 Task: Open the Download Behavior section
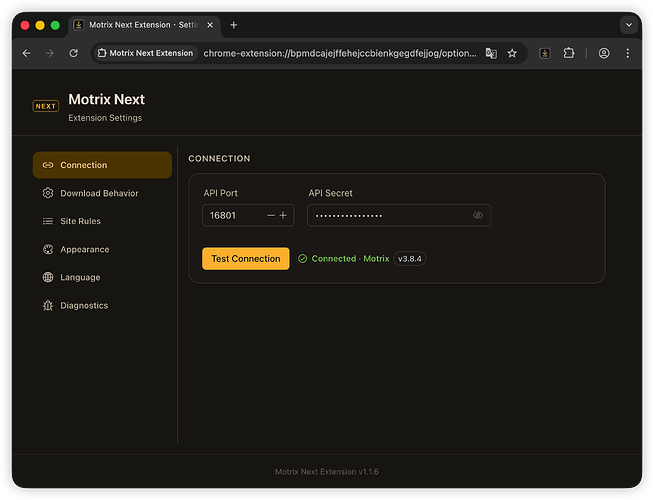(102, 193)
